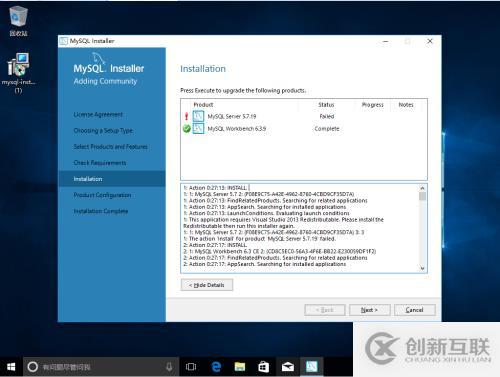Image resolution: width=500 pixels, height=377 pixels.
Task: Click the 'Install for product MySQL Server failed' log line
Action: click(260, 239)
